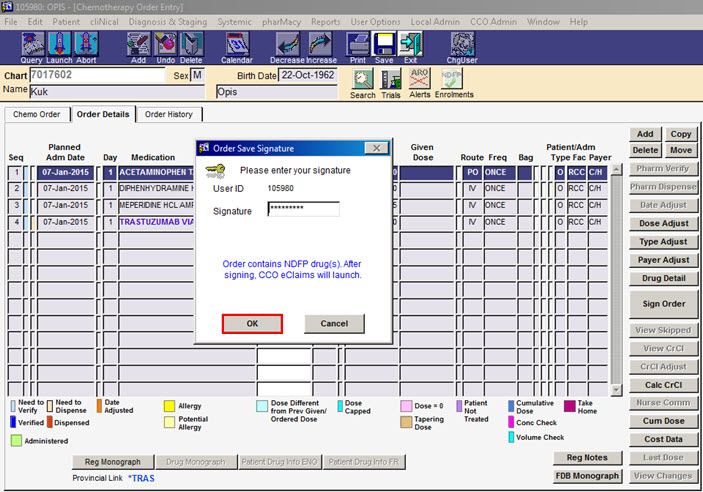703x492 pixels.
Task: Click the Calc CrCl button
Action: point(664,385)
